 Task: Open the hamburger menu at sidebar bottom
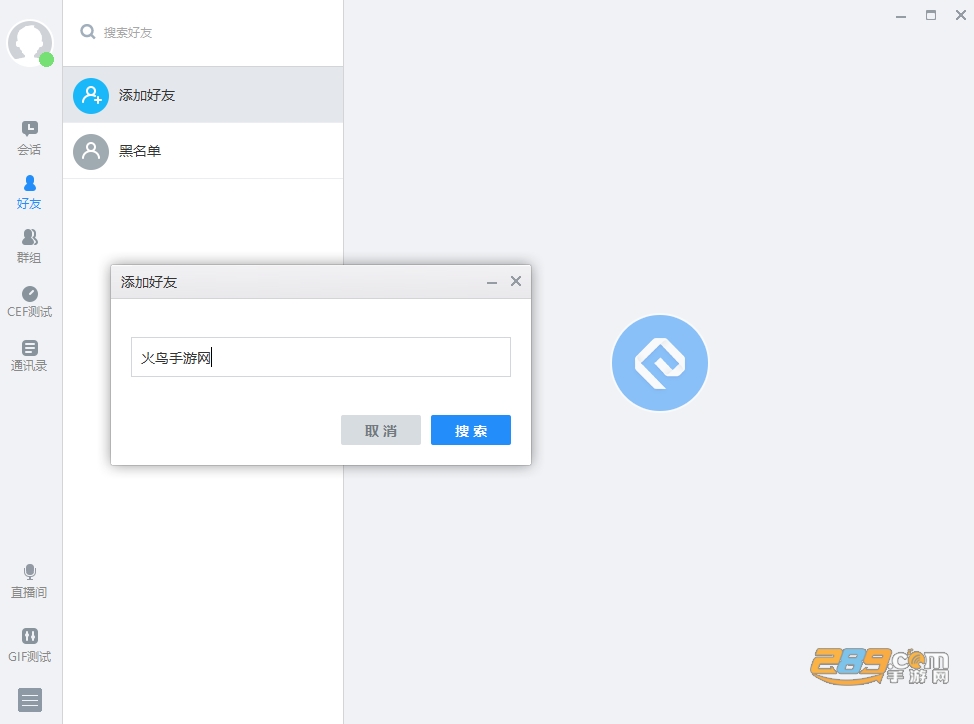30,700
